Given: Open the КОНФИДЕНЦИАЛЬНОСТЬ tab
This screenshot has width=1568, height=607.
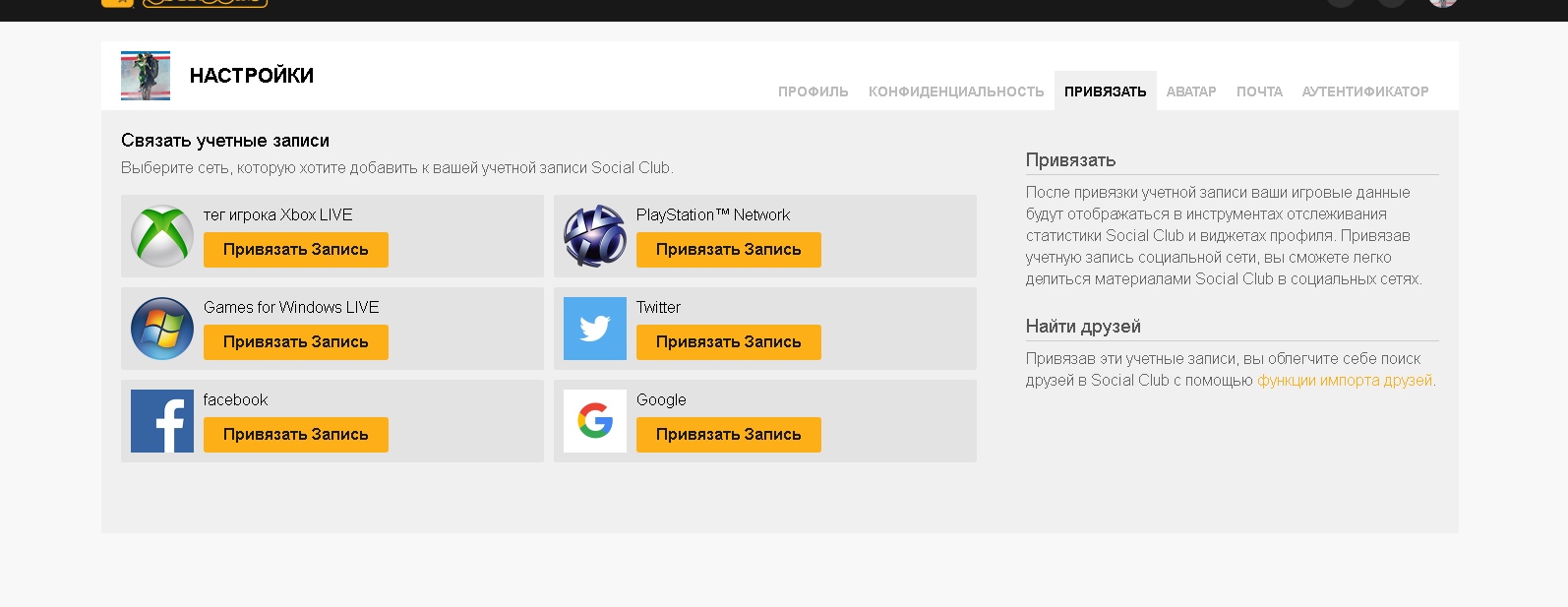Looking at the screenshot, I should [956, 91].
